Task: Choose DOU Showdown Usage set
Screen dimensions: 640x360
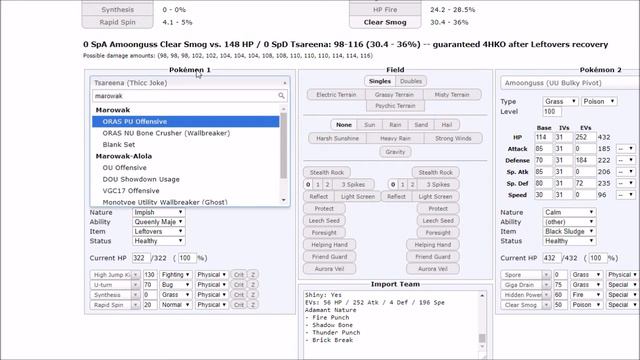Action: tap(141, 179)
